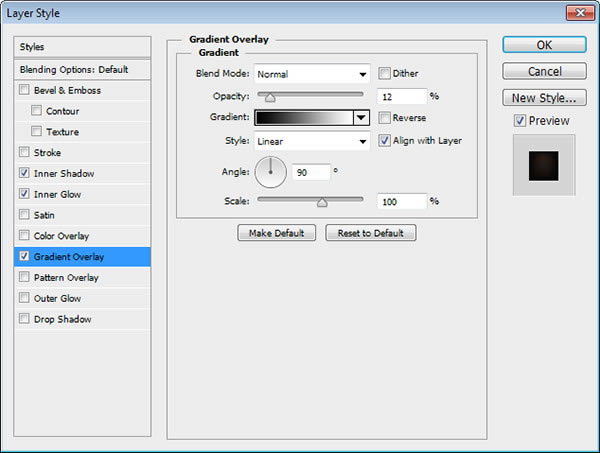Click the Cancel button
600x453 pixels.
544,71
